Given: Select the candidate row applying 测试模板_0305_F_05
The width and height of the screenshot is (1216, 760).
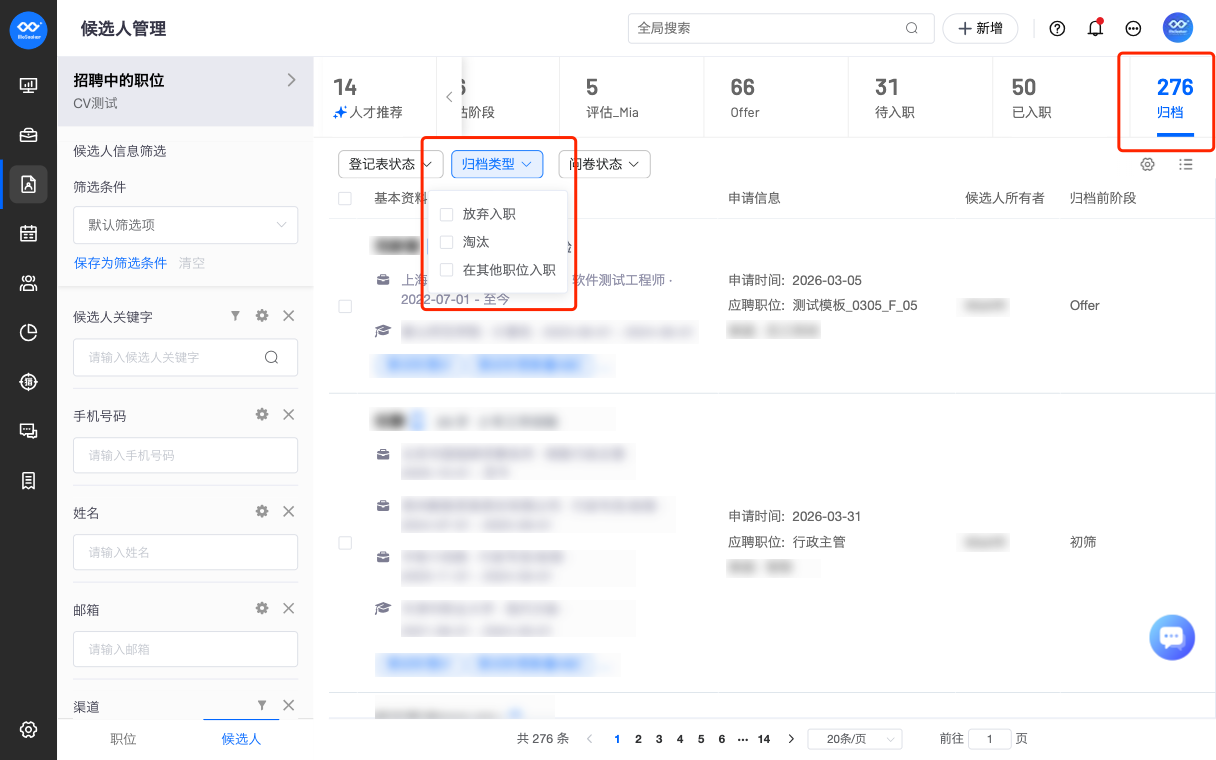Looking at the screenshot, I should [x=345, y=306].
